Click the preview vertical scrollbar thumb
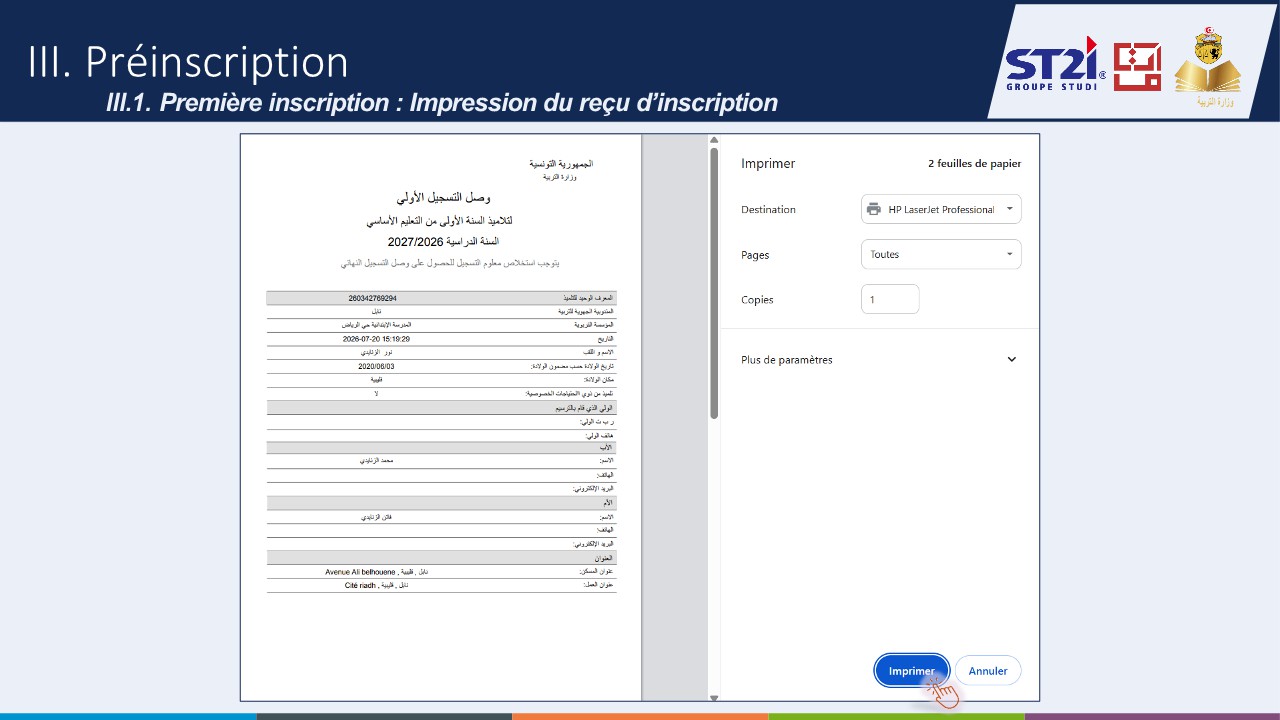 click(x=714, y=283)
